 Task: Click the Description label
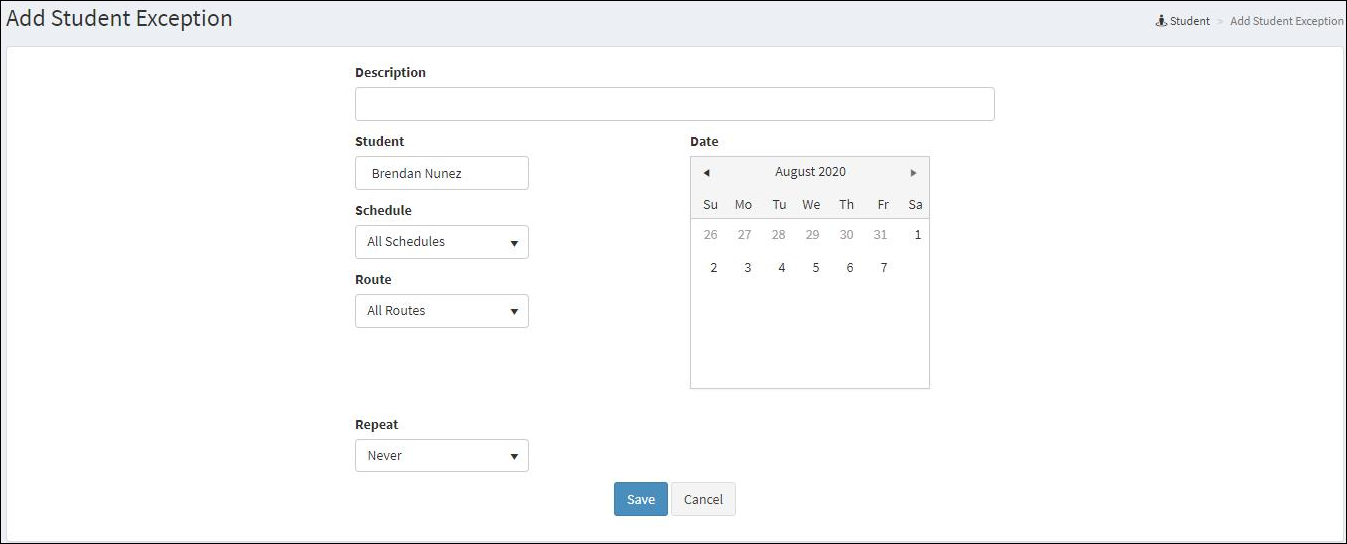click(x=390, y=73)
